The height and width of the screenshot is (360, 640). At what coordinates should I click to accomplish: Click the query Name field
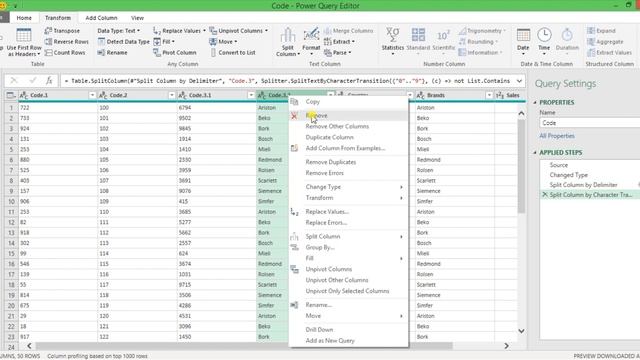(x=590, y=123)
